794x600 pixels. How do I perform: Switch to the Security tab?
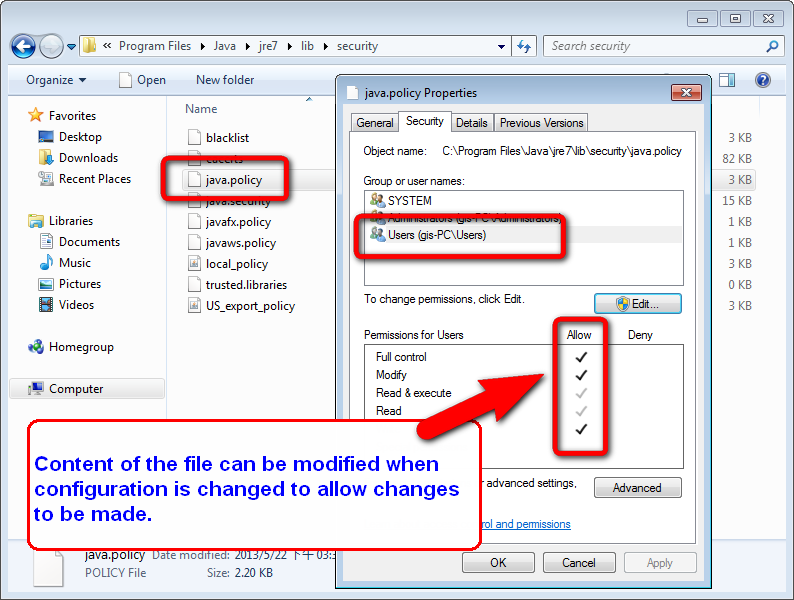tap(424, 122)
